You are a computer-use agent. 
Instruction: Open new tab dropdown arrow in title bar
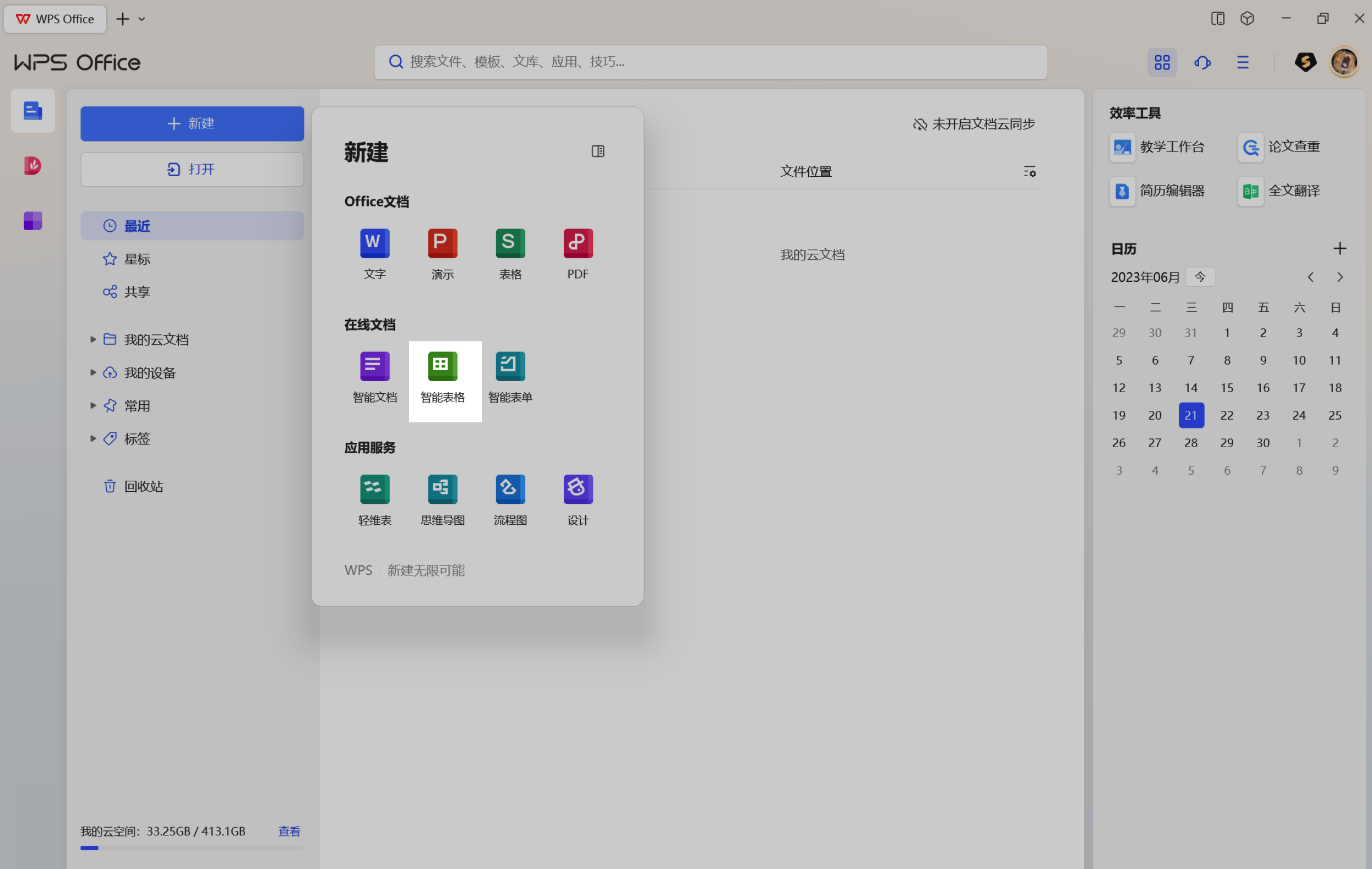[x=142, y=19]
